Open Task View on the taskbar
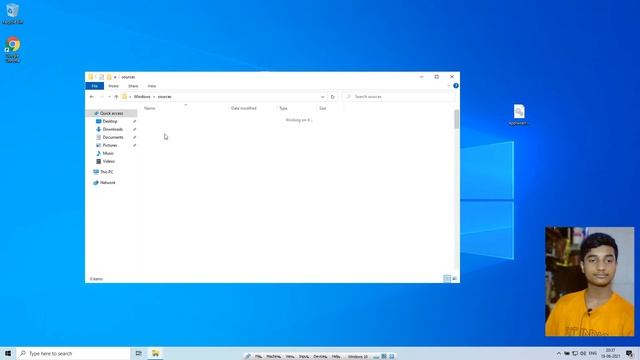This screenshot has width=640, height=360. click(139, 353)
